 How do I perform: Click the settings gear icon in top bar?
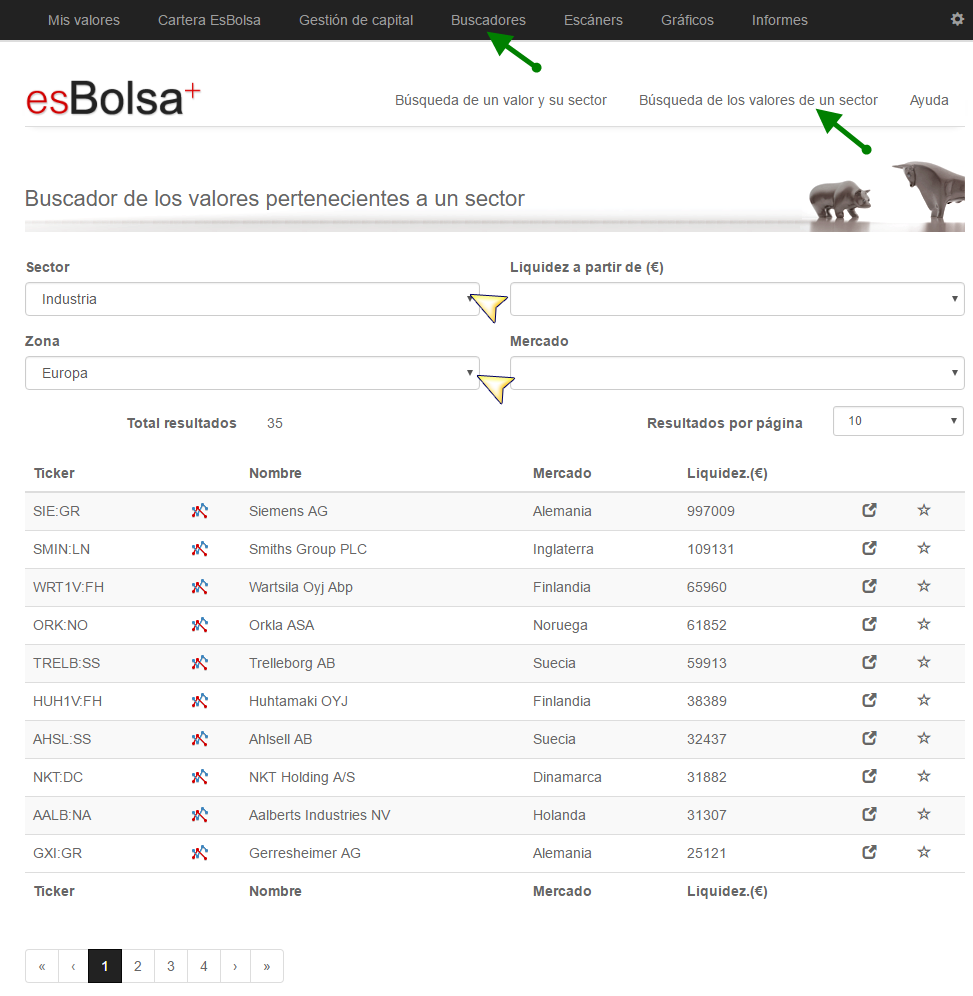point(957,19)
